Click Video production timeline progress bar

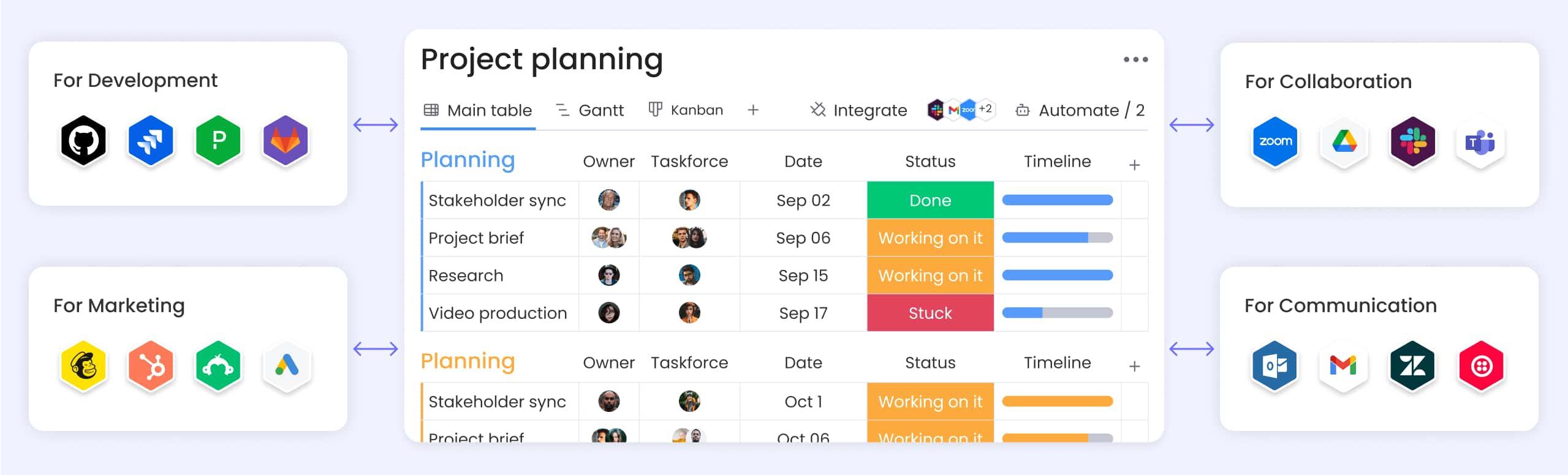(1057, 313)
